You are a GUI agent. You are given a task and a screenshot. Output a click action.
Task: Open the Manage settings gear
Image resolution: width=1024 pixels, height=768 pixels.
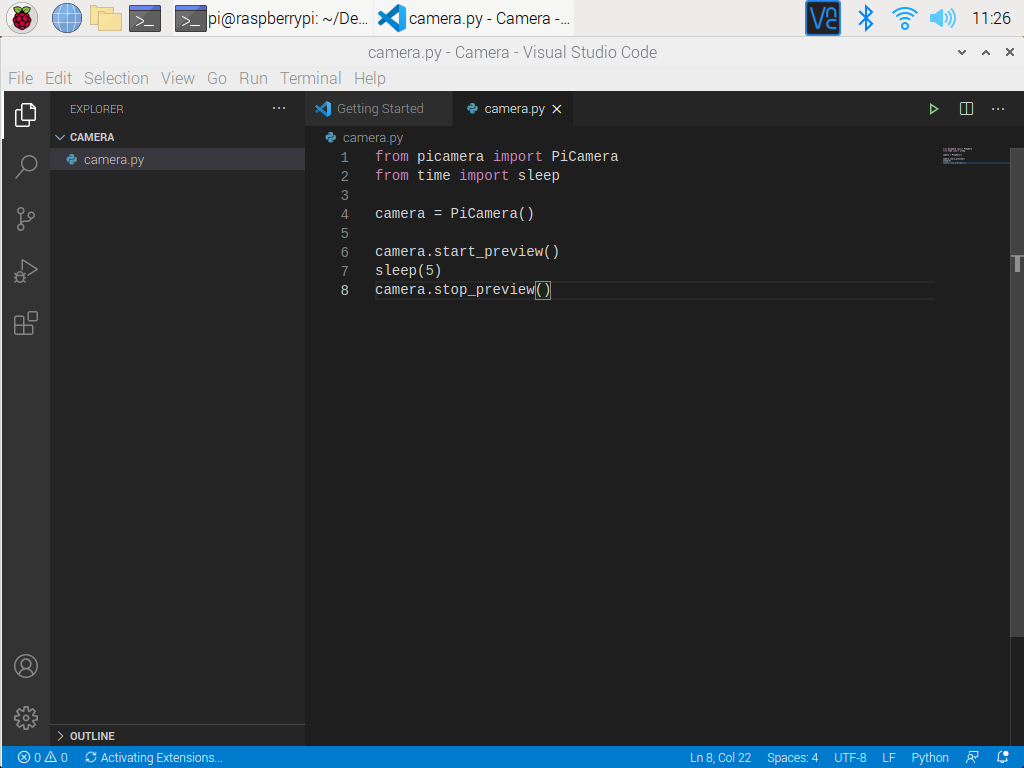(26, 718)
